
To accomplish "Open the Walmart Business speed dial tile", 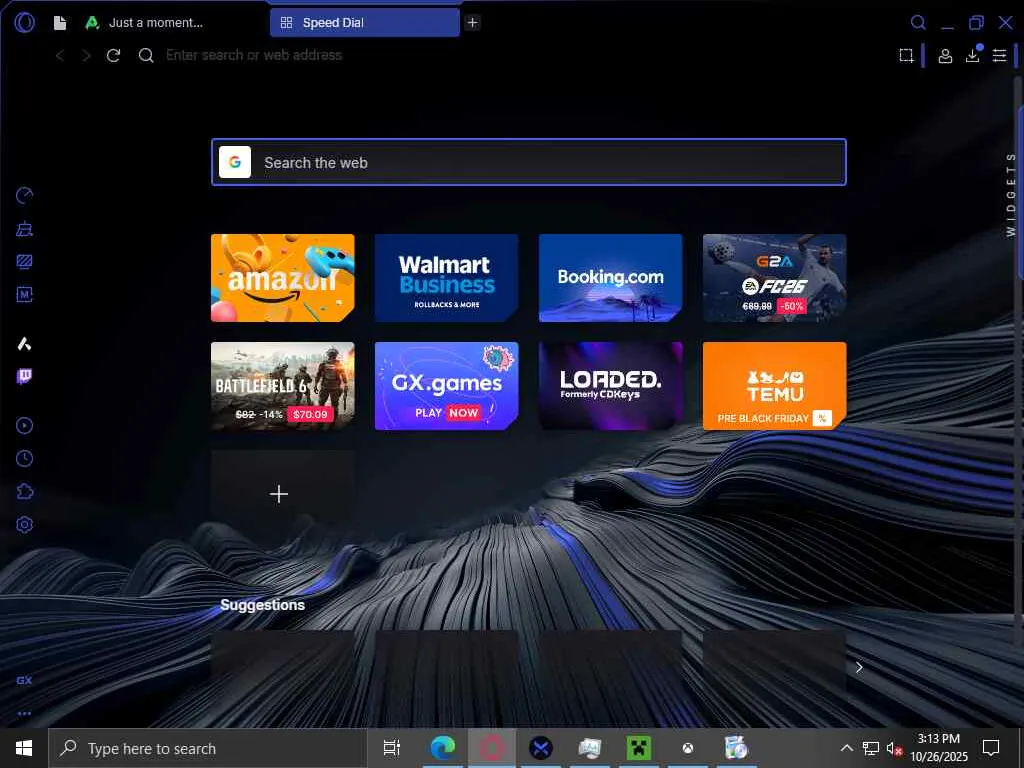I will [447, 278].
